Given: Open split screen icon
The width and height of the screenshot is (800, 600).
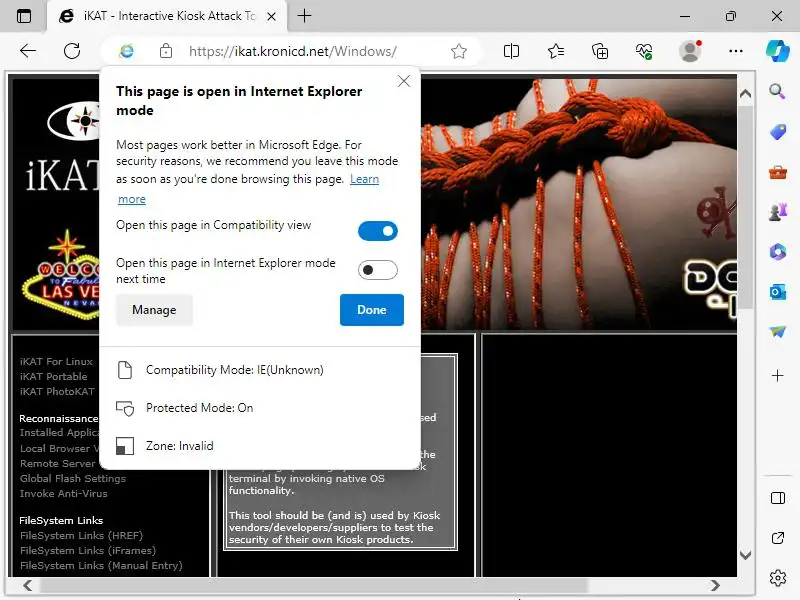Looking at the screenshot, I should point(511,51).
